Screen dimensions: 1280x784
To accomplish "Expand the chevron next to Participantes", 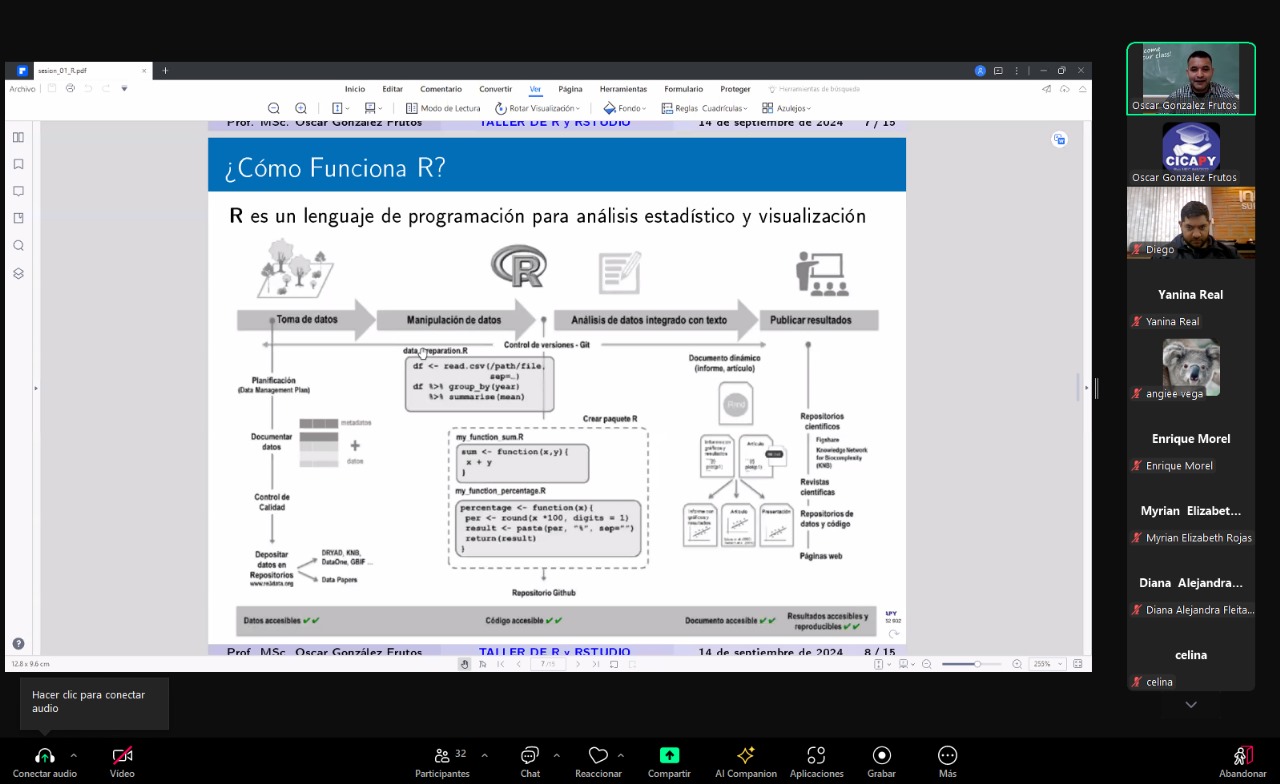I will 485,755.
